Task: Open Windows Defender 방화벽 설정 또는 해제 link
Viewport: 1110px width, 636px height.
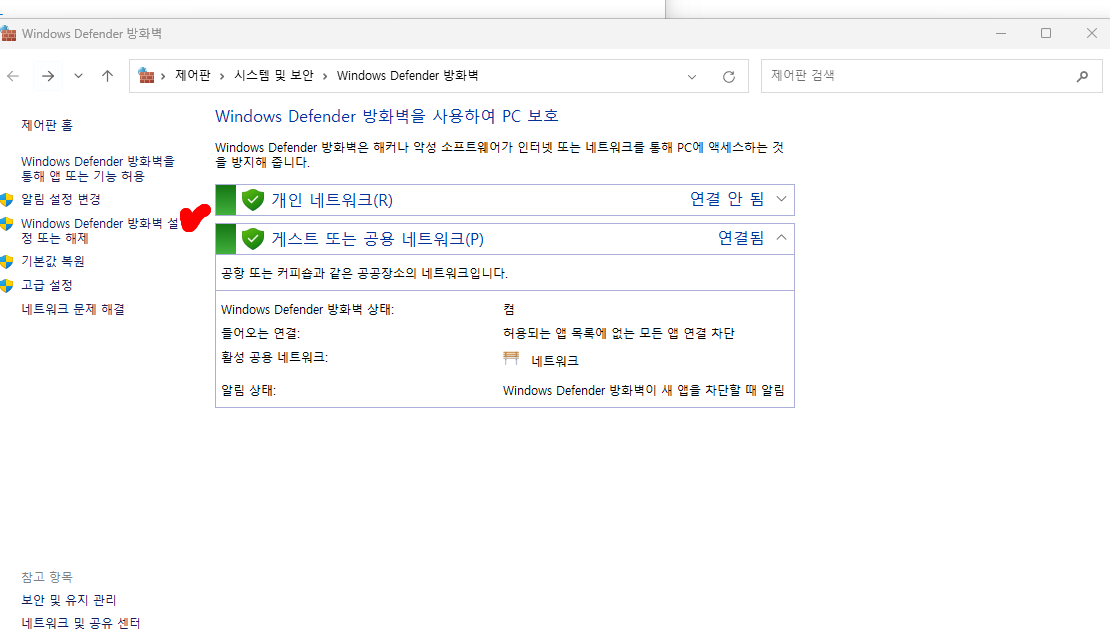Action: pyautogui.click(x=100, y=231)
